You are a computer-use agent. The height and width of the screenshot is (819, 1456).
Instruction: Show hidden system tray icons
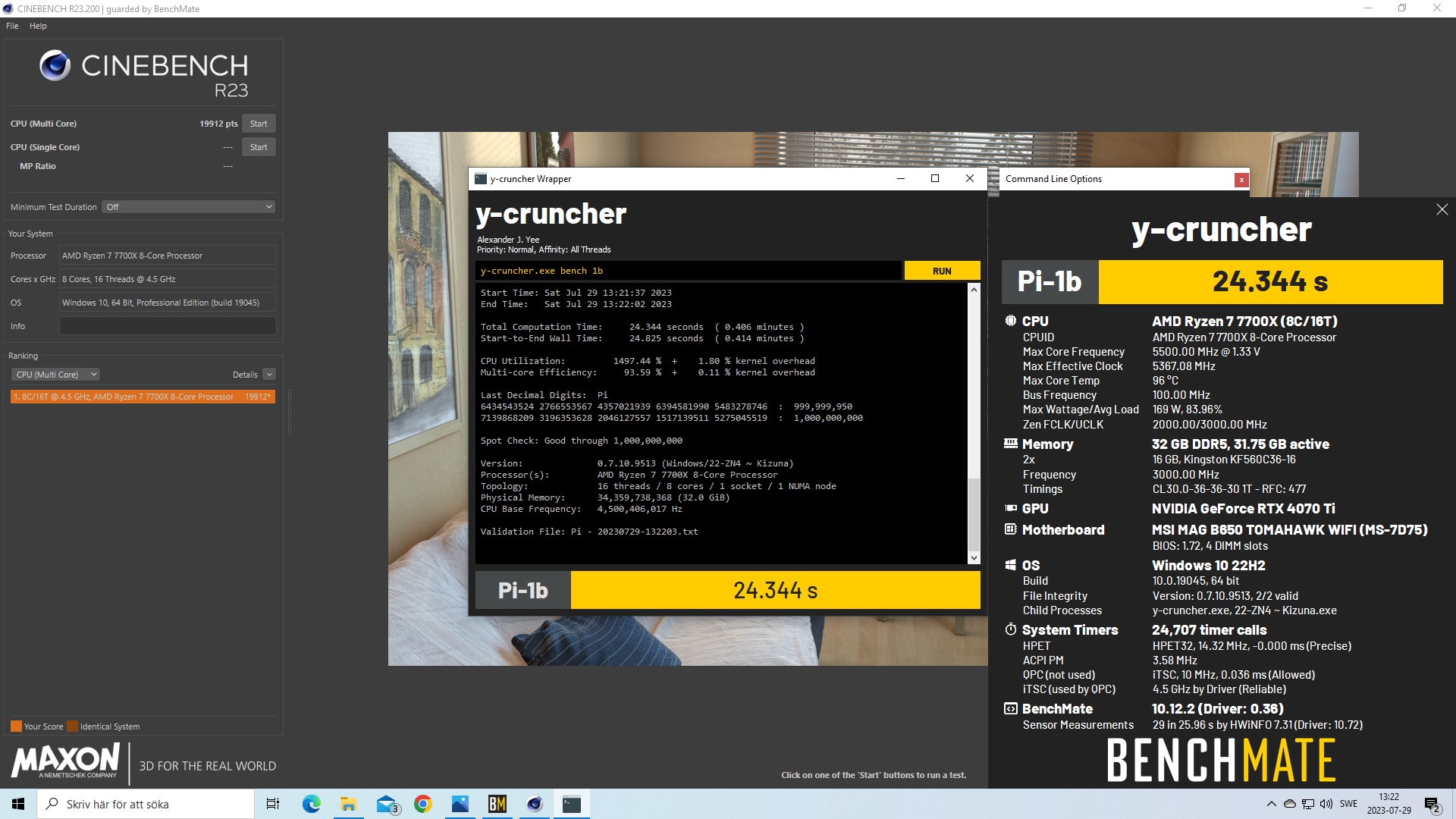coord(1271,804)
